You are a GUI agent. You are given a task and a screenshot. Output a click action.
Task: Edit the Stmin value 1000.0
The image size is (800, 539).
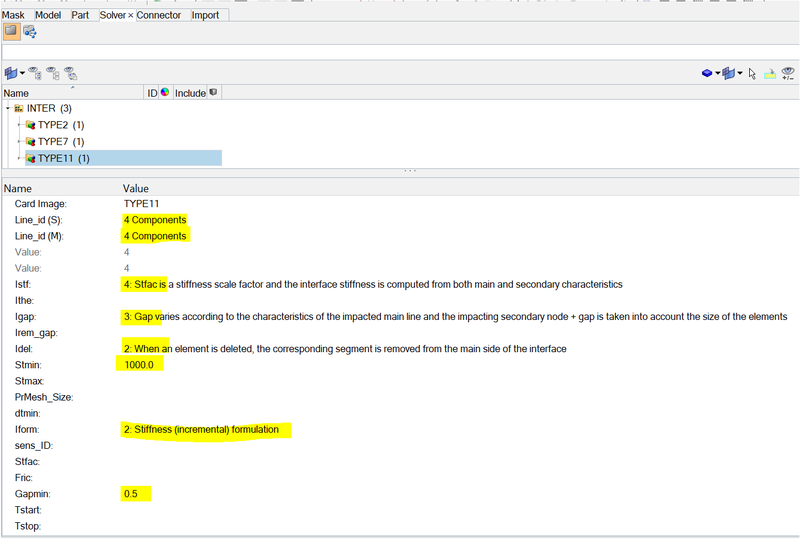tap(139, 365)
